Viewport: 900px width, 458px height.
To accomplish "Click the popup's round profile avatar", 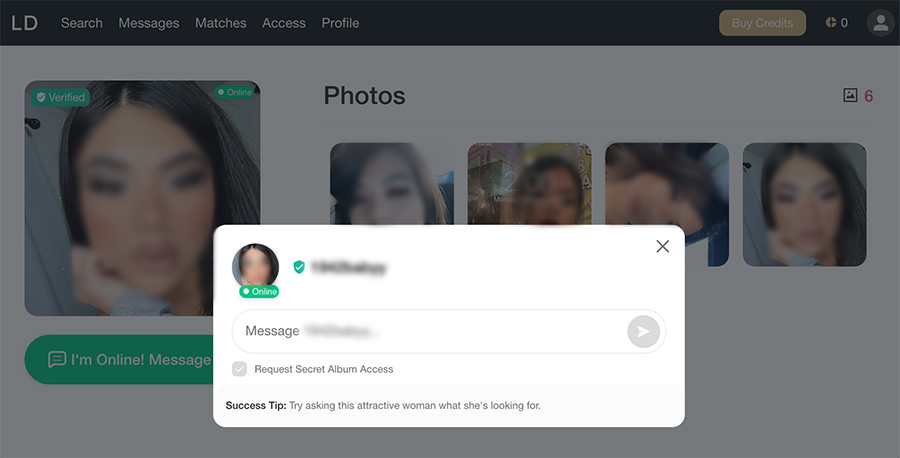I will (x=255, y=266).
